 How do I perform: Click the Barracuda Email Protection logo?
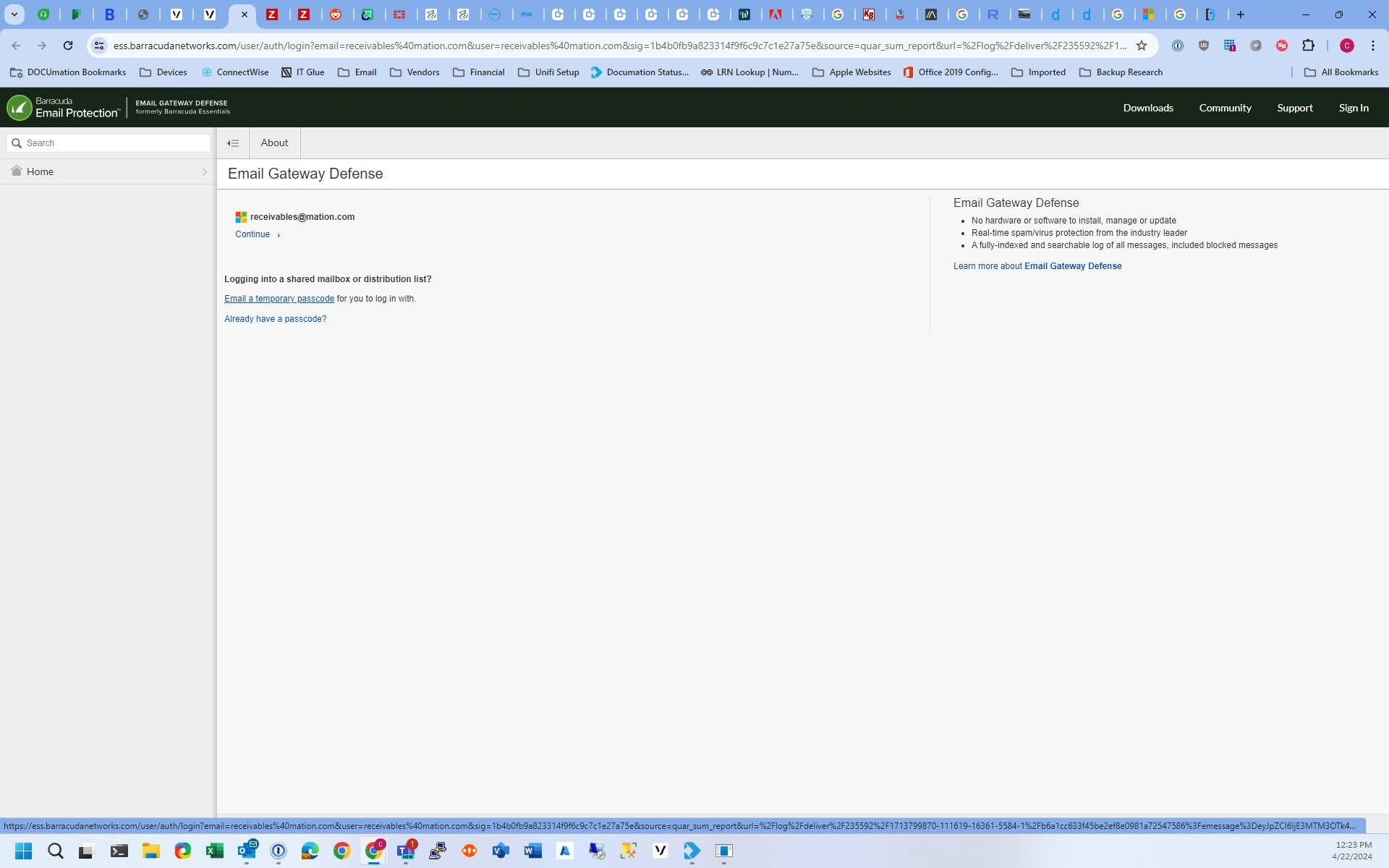[64, 108]
